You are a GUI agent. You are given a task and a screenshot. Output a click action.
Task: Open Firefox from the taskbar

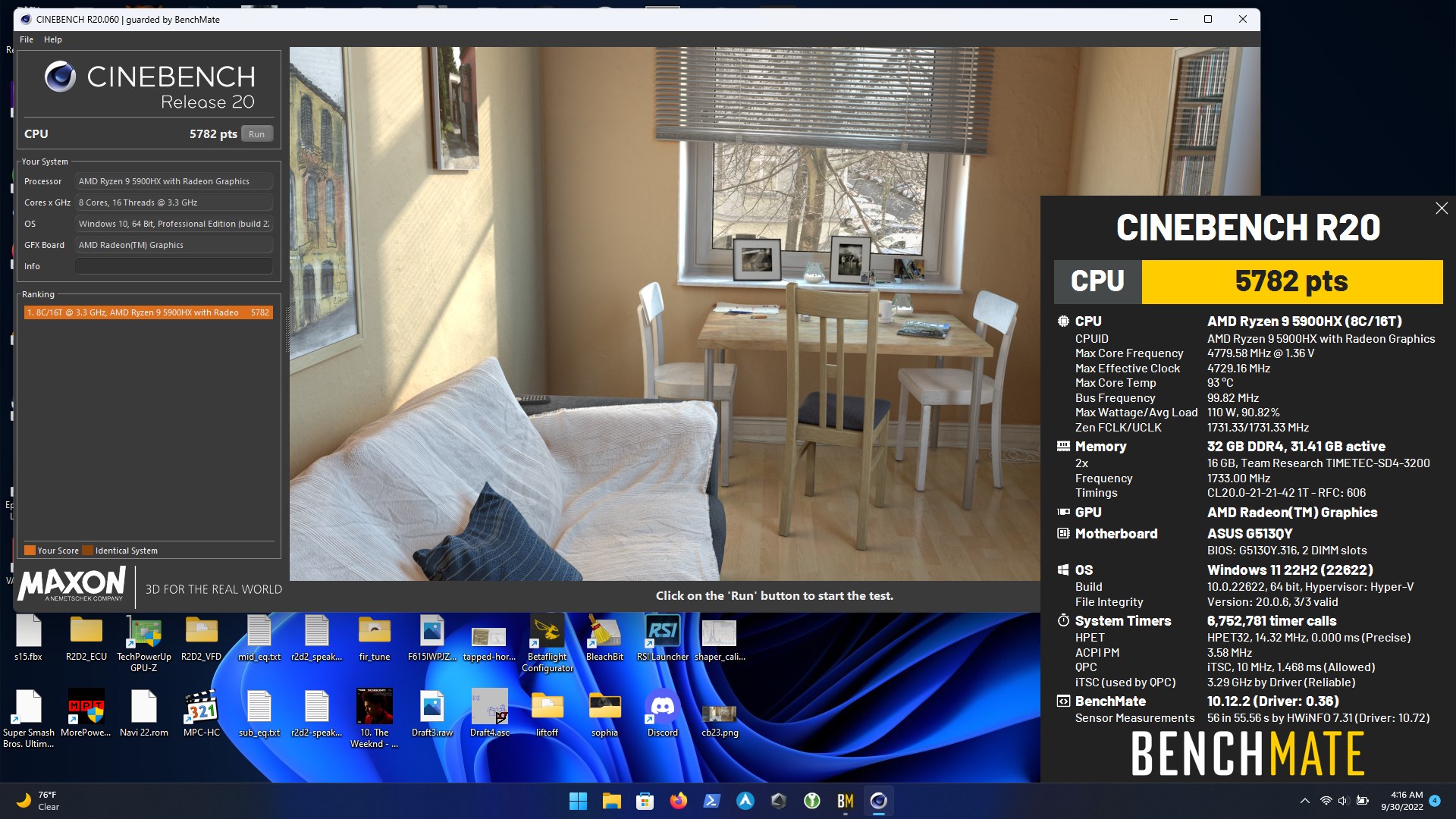point(679,801)
